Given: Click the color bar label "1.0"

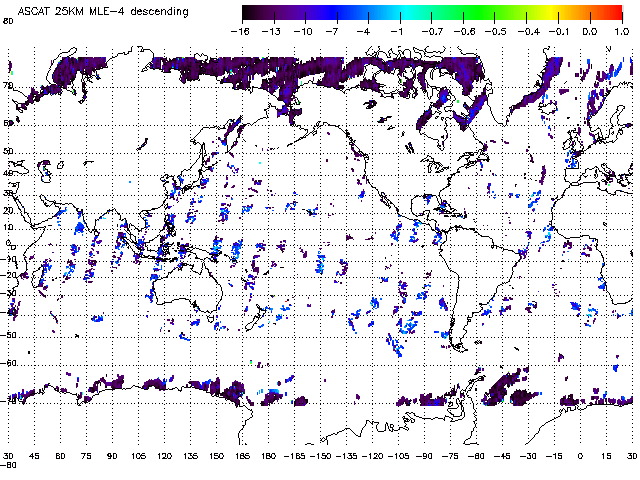Looking at the screenshot, I should point(622,31).
